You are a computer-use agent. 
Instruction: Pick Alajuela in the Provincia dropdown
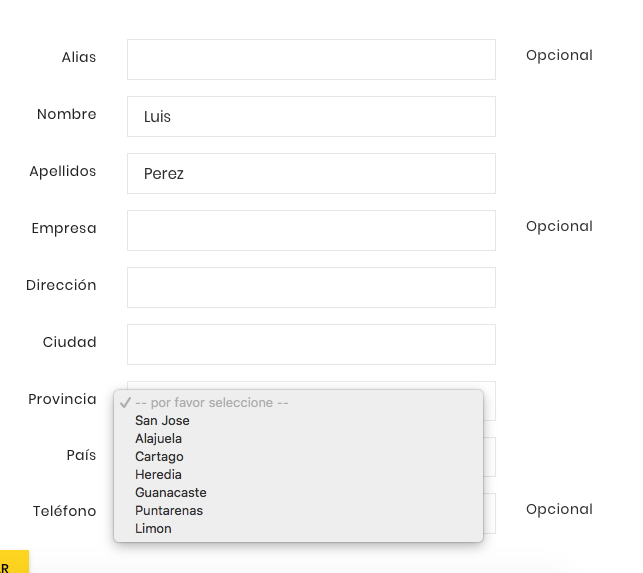pos(158,439)
